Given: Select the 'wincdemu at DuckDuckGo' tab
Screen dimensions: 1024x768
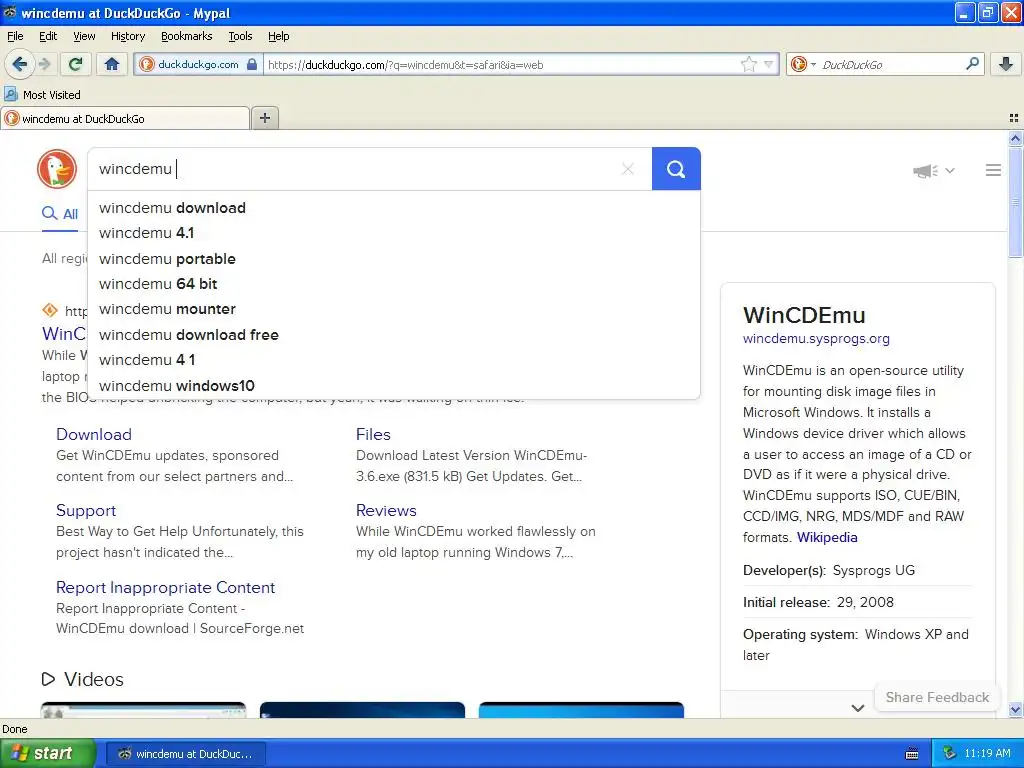Looking at the screenshot, I should (125, 118).
